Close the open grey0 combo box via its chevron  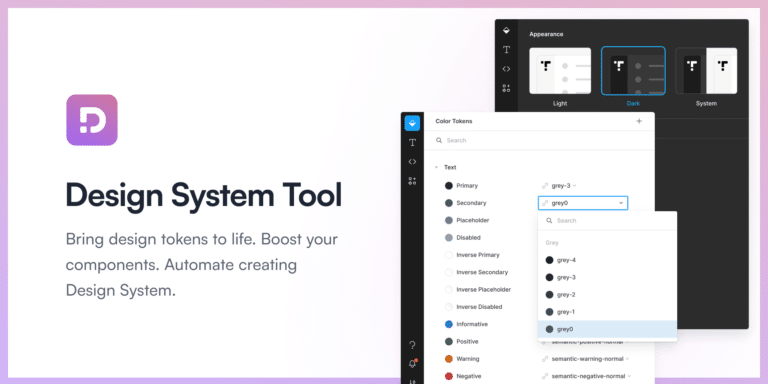click(621, 203)
